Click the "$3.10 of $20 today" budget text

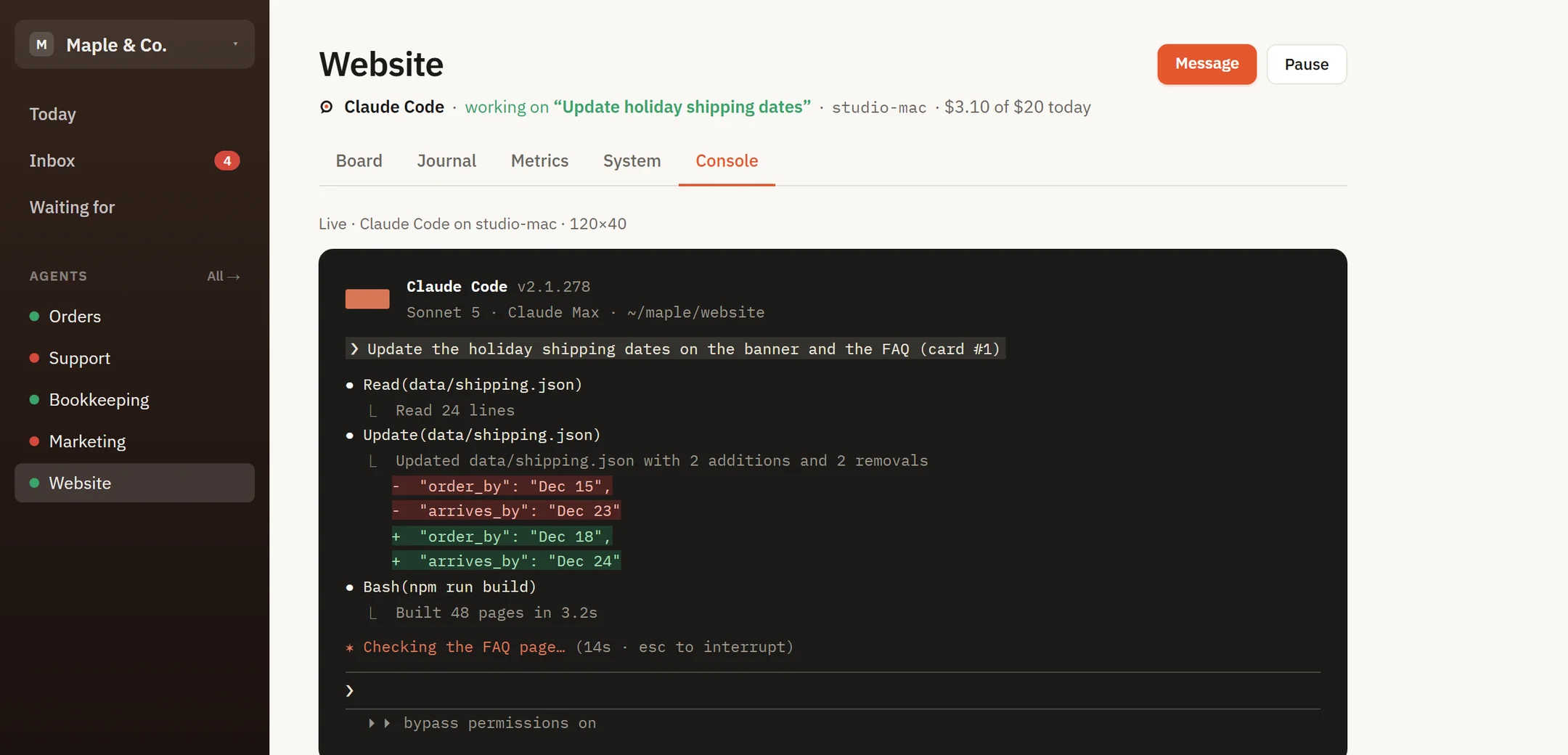tap(1018, 107)
